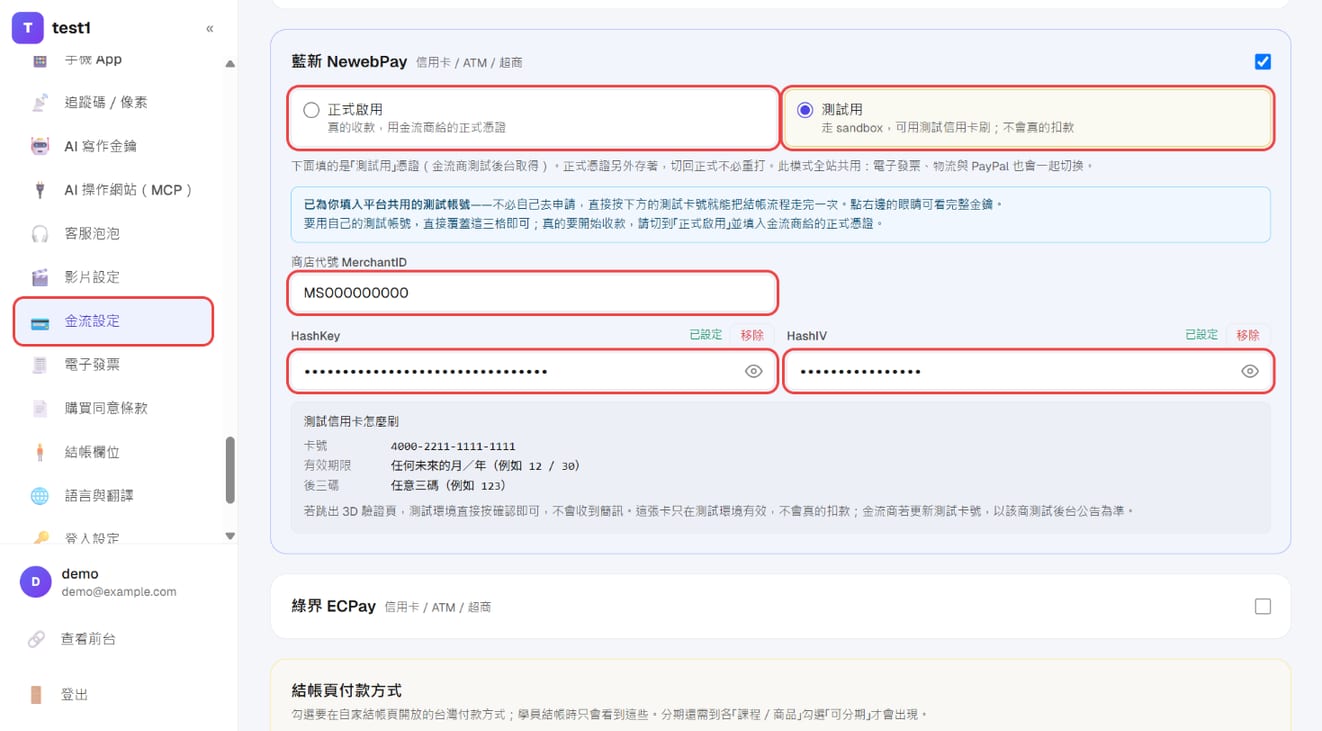Image resolution: width=1322 pixels, height=731 pixels.
Task: Click the plug icon beside AI 操作網站（MCP）
Action: 40,190
